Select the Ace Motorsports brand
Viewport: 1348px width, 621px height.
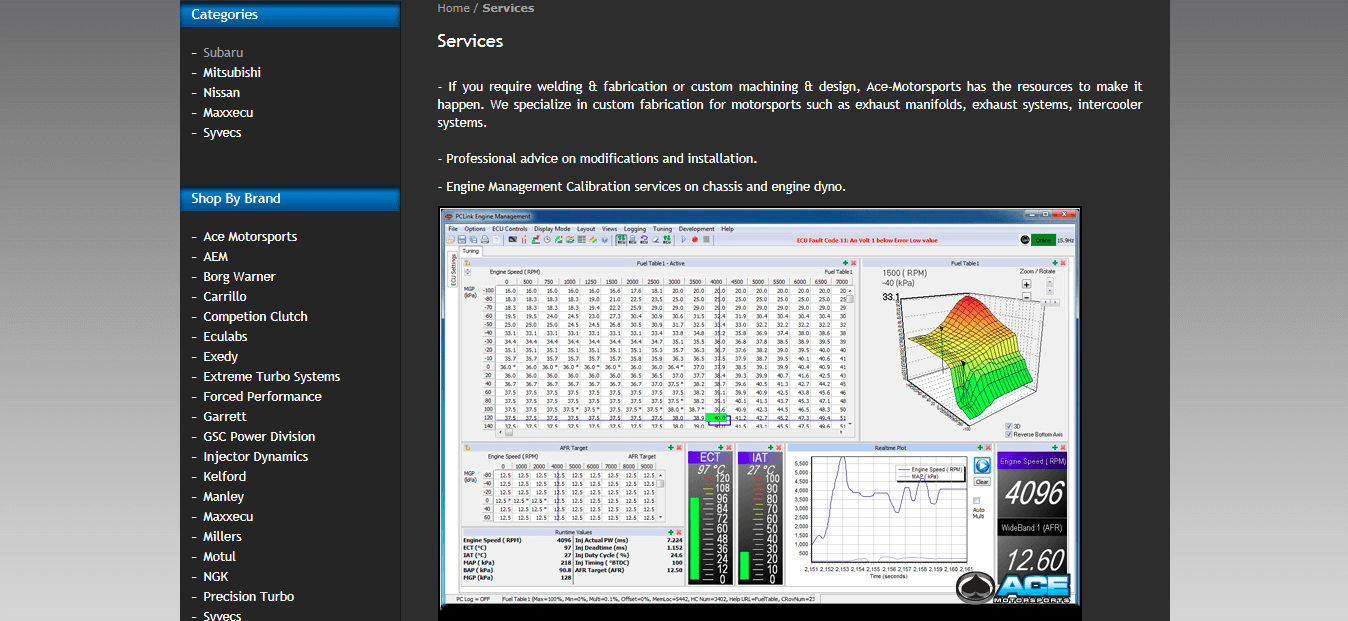pos(250,236)
